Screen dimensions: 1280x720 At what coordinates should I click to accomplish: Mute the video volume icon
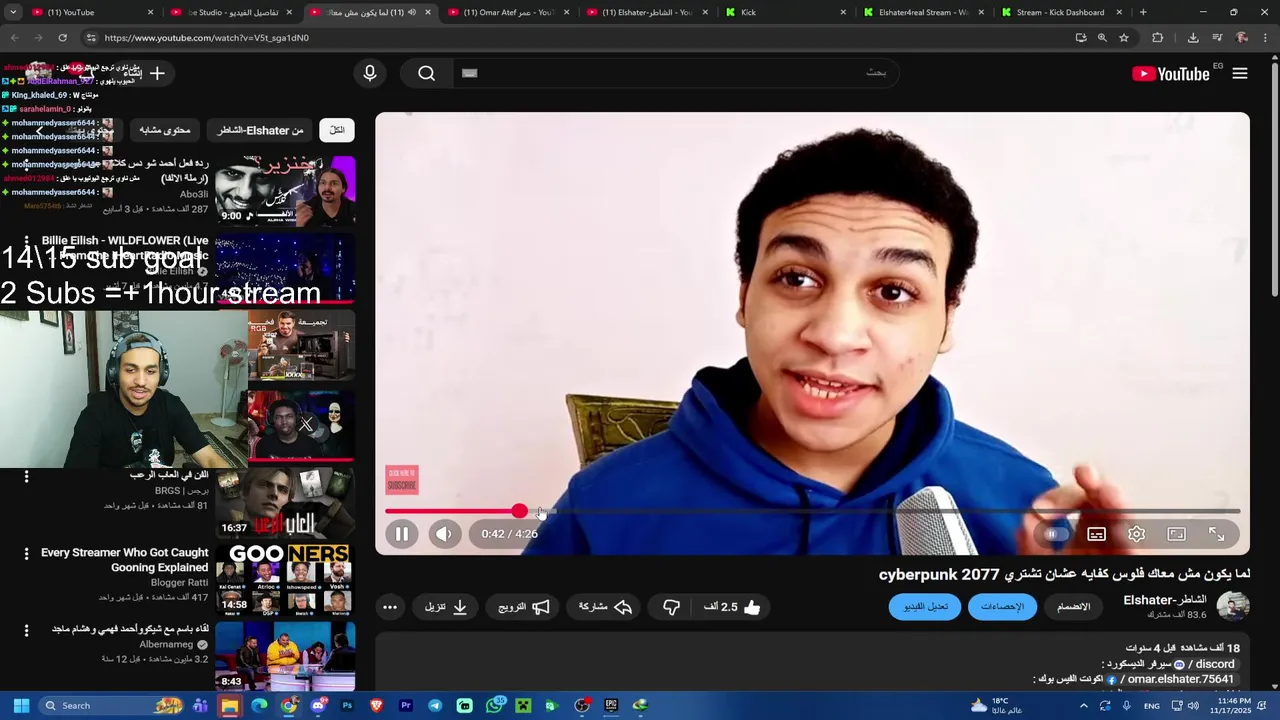[x=444, y=534]
